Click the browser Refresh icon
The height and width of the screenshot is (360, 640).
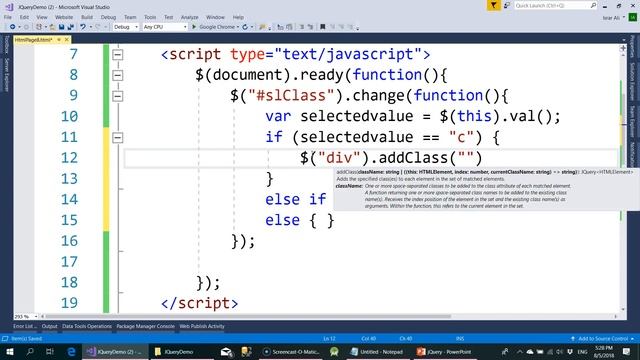pos(245,27)
